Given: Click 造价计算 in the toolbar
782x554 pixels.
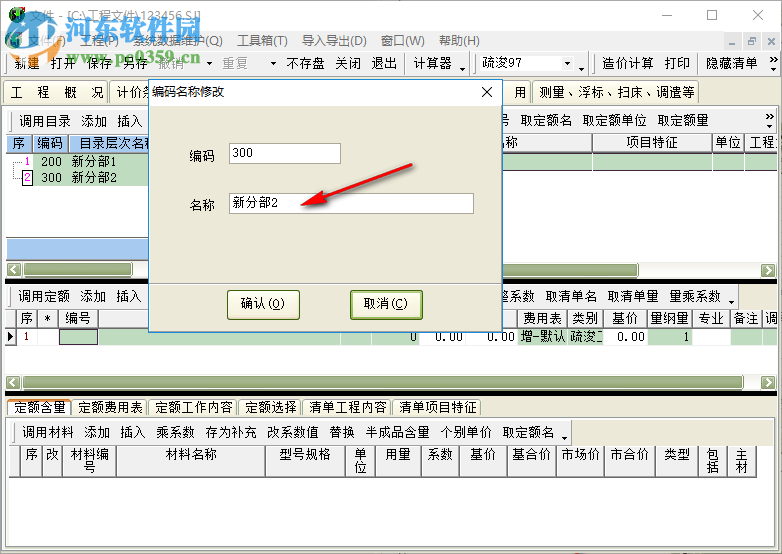Looking at the screenshot, I should [x=627, y=63].
